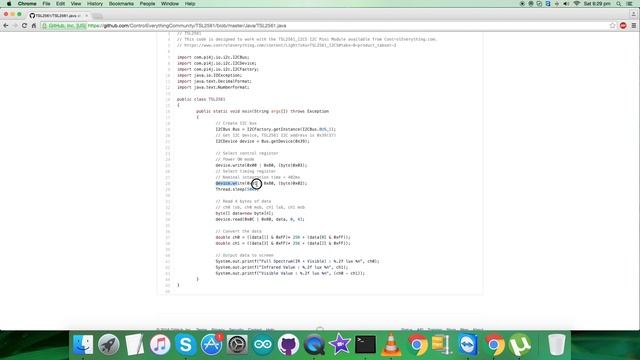The width and height of the screenshot is (640, 360).
Task: Open the Trash in the dock
Action: 556,345
